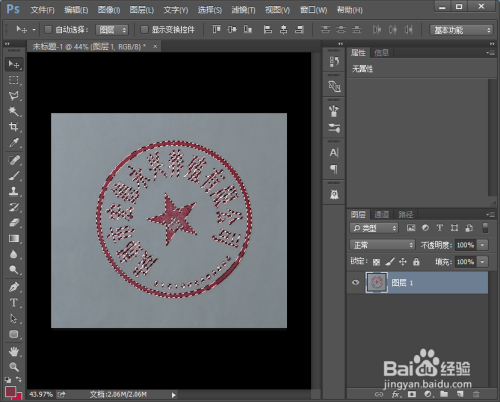Image resolution: width=500 pixels, height=402 pixels.
Task: Select the Dodge tool
Action: coord(14,269)
